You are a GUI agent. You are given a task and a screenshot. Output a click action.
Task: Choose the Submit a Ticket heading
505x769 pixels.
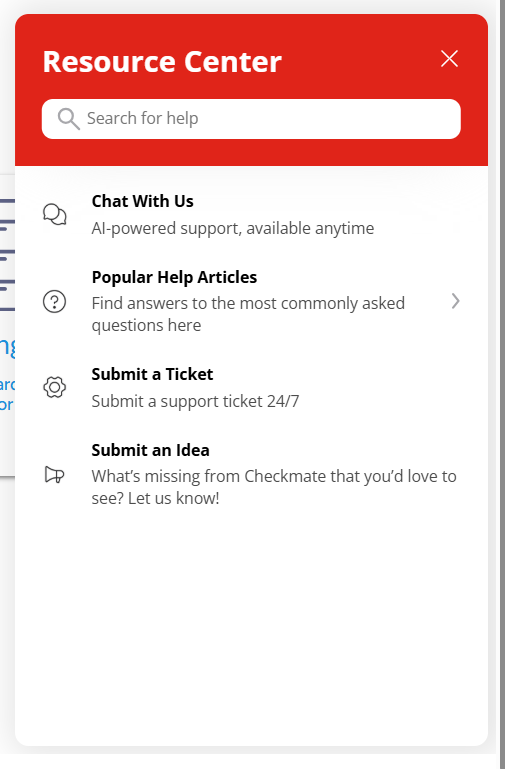point(152,374)
